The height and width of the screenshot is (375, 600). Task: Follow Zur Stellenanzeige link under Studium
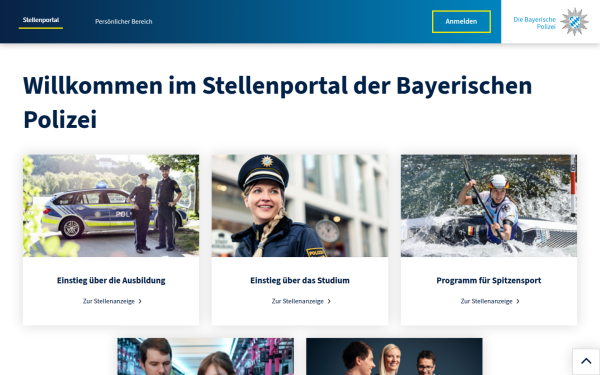298,302
